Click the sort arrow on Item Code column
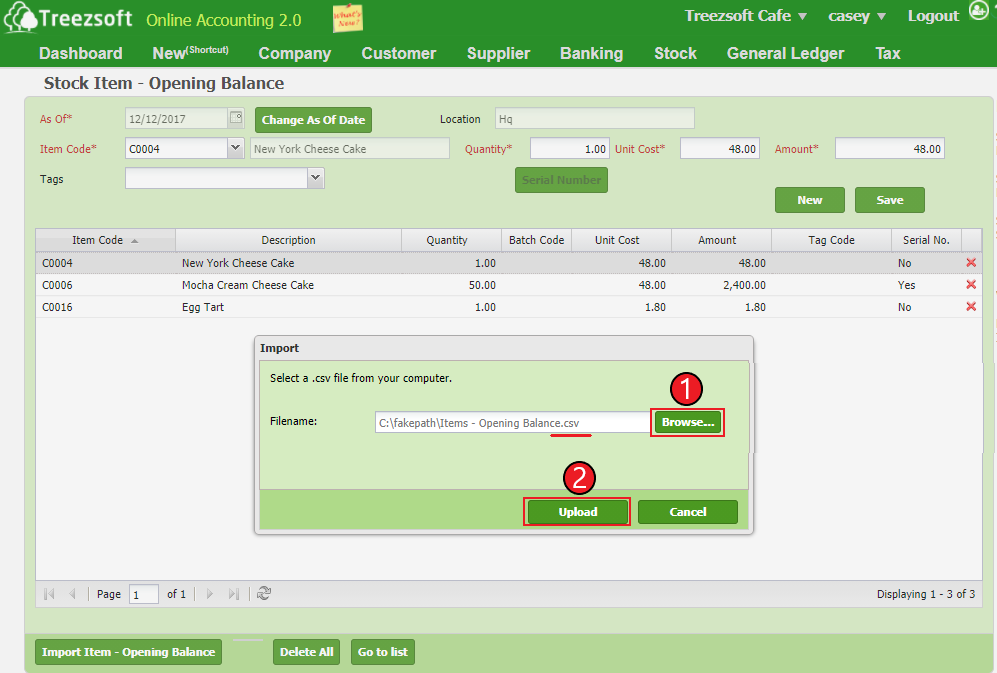Viewport: 997px width, 673px height. (x=135, y=240)
